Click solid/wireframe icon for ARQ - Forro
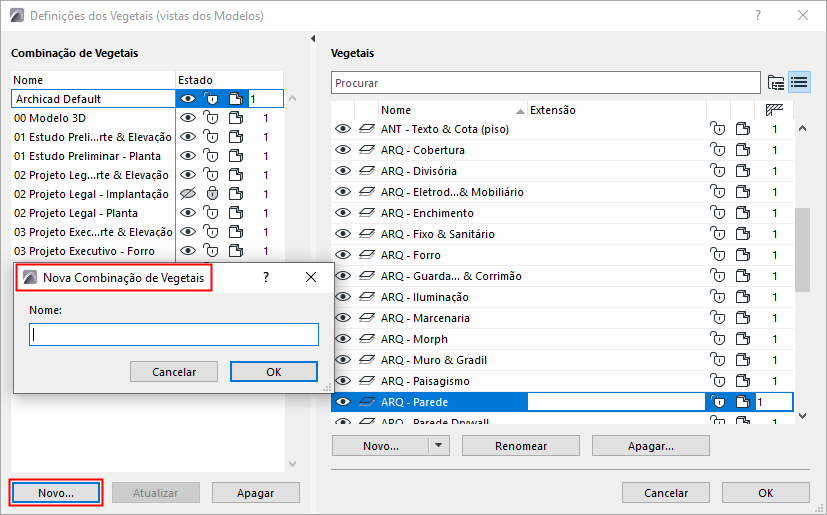 click(742, 255)
